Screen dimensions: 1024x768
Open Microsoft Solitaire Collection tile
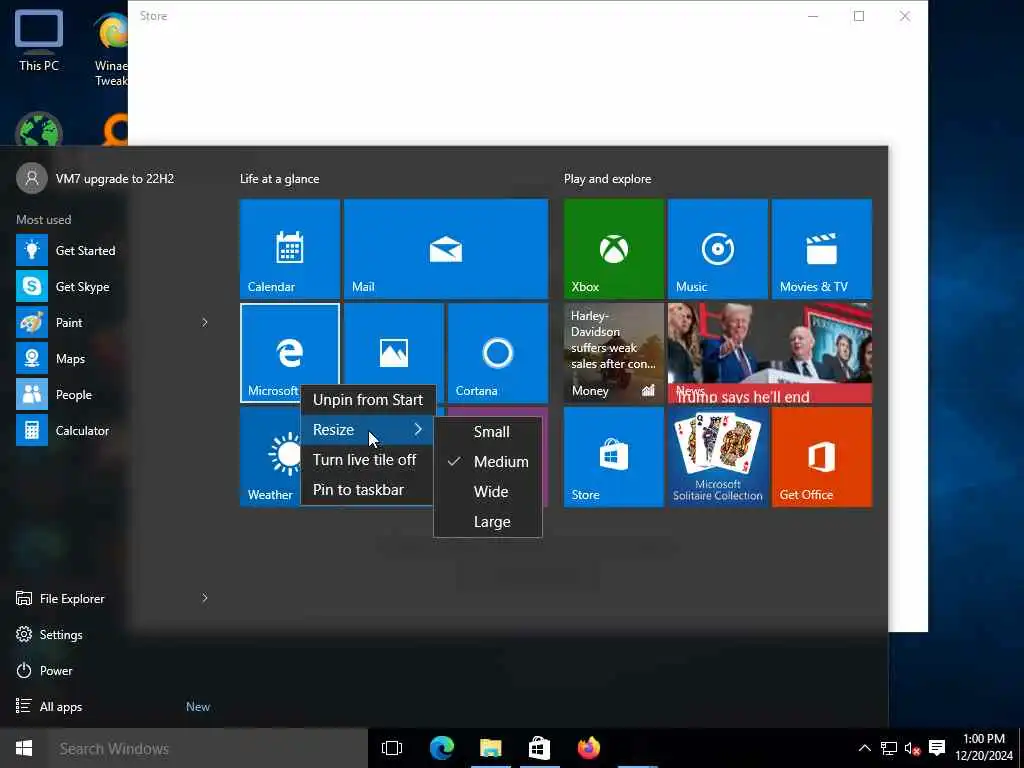(x=717, y=457)
